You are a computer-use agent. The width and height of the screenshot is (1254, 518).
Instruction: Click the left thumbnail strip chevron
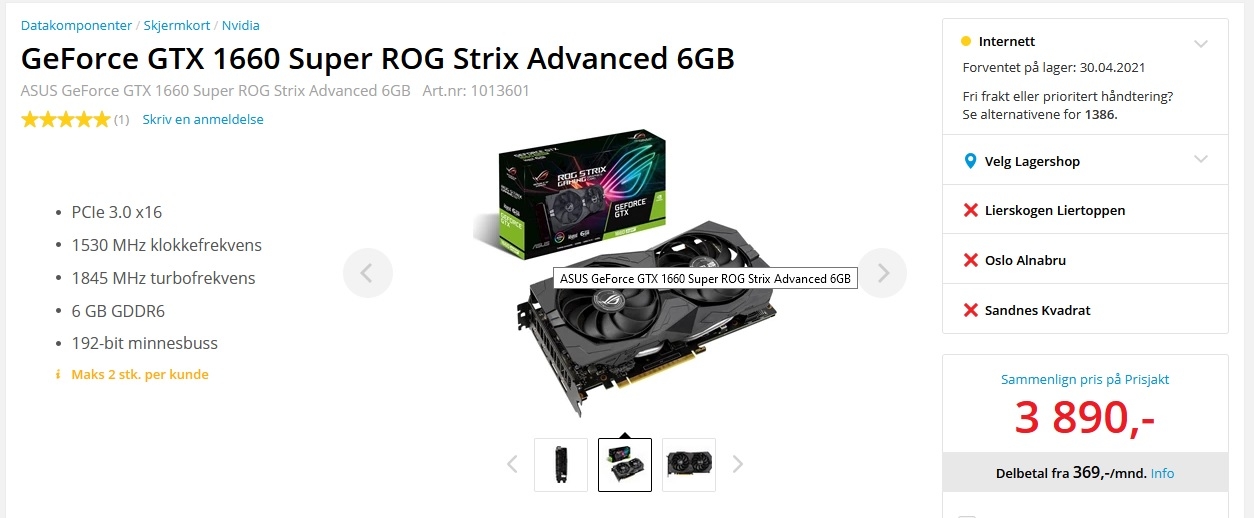tap(512, 464)
